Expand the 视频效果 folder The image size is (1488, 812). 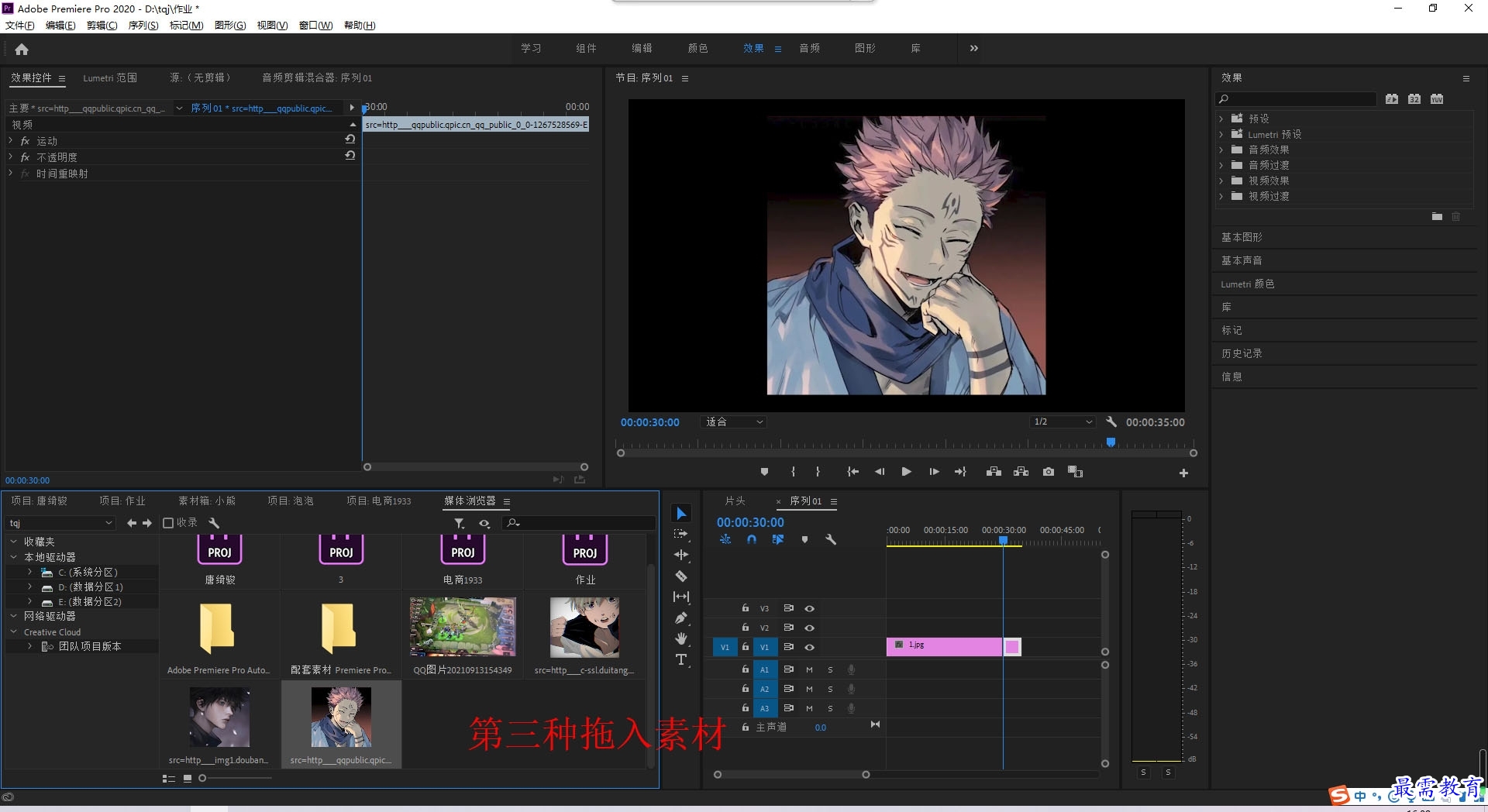pos(1221,181)
